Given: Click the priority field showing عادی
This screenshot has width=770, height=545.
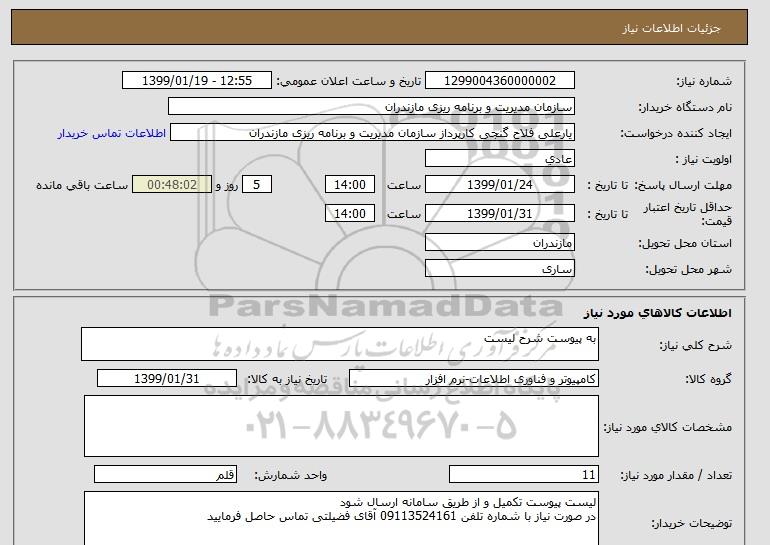Looking at the screenshot, I should [x=499, y=159].
